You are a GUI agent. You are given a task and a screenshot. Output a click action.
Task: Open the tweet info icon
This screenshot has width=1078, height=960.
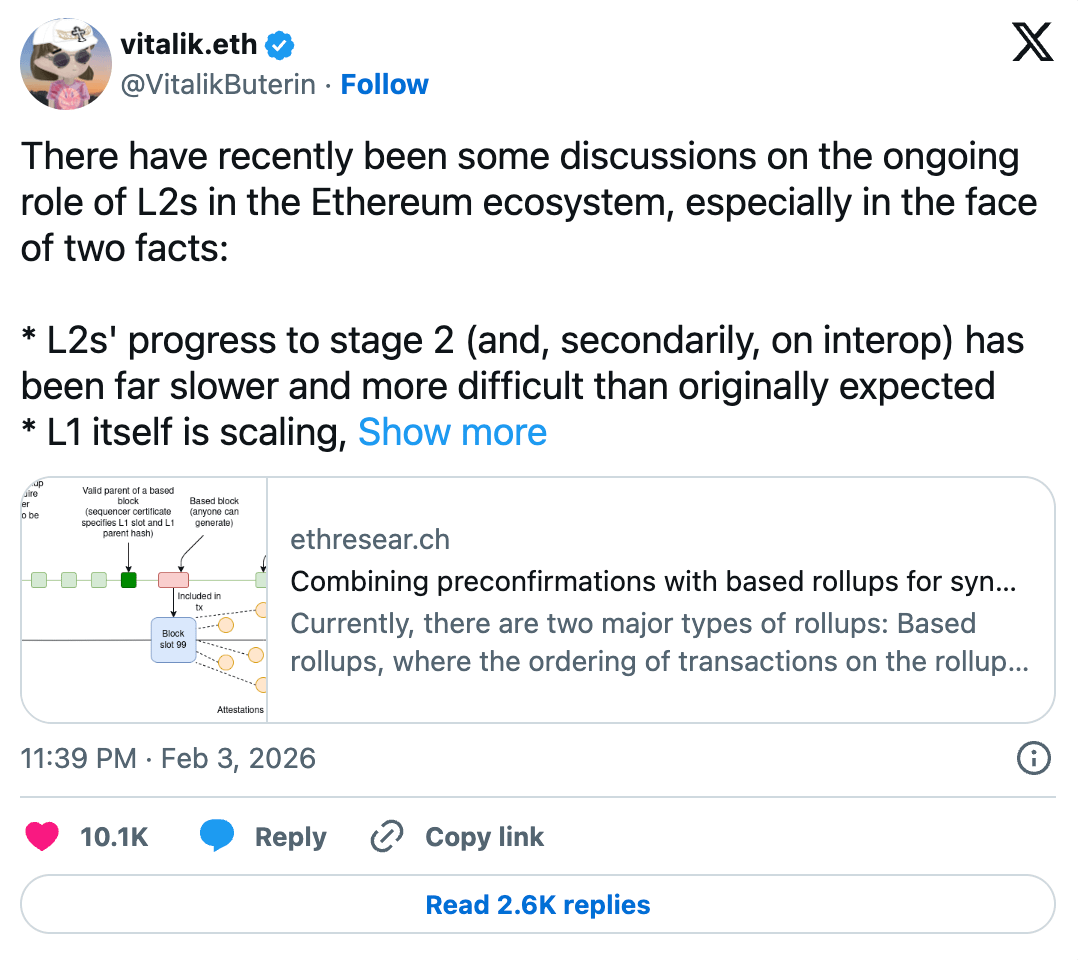(x=1033, y=759)
